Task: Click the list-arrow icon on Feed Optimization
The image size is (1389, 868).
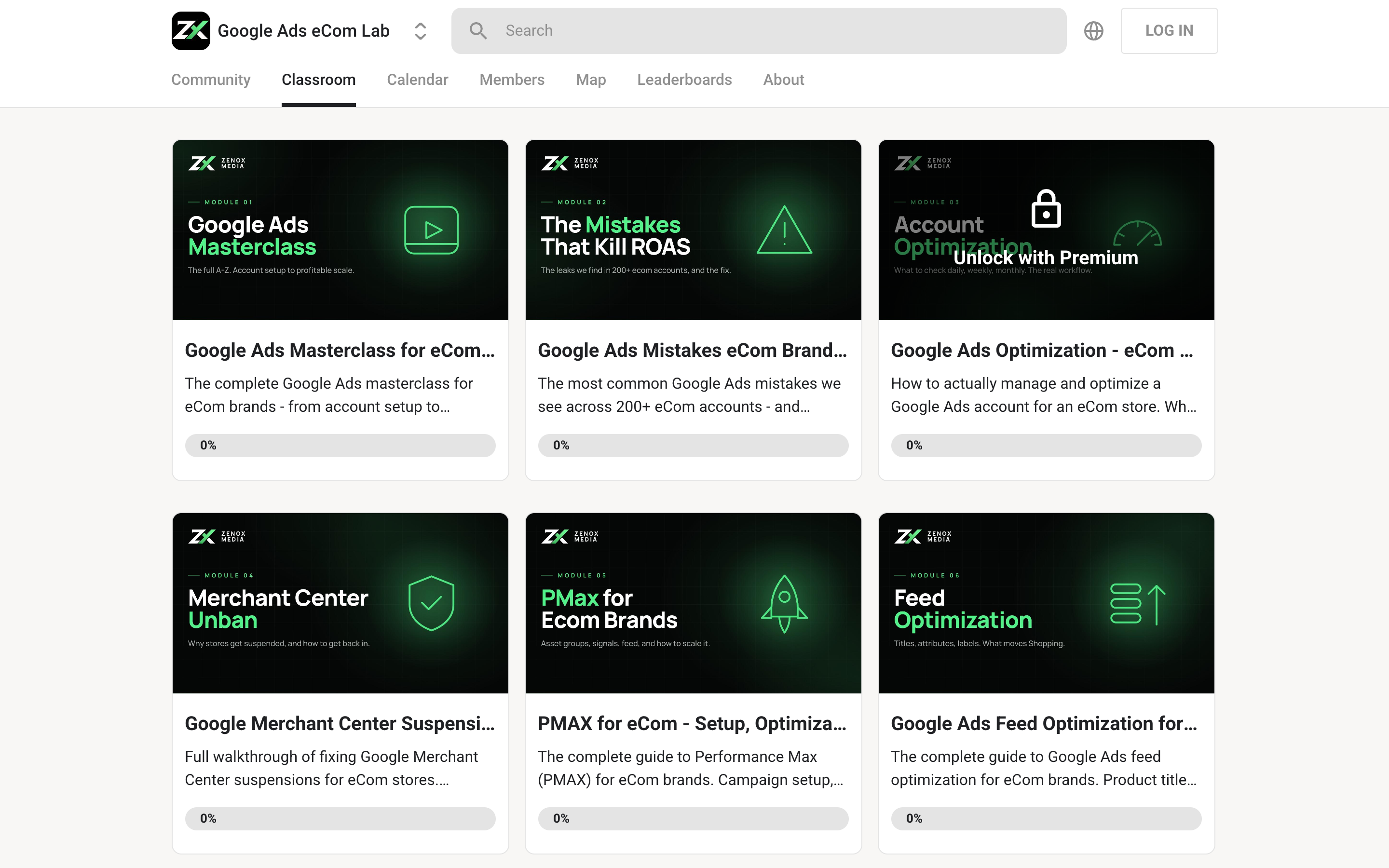Action: 1138,604
